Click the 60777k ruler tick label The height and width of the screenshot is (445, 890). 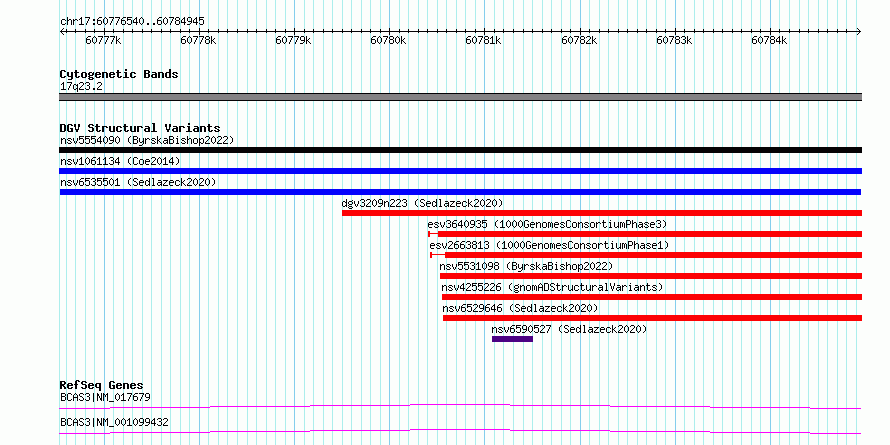tap(103, 41)
